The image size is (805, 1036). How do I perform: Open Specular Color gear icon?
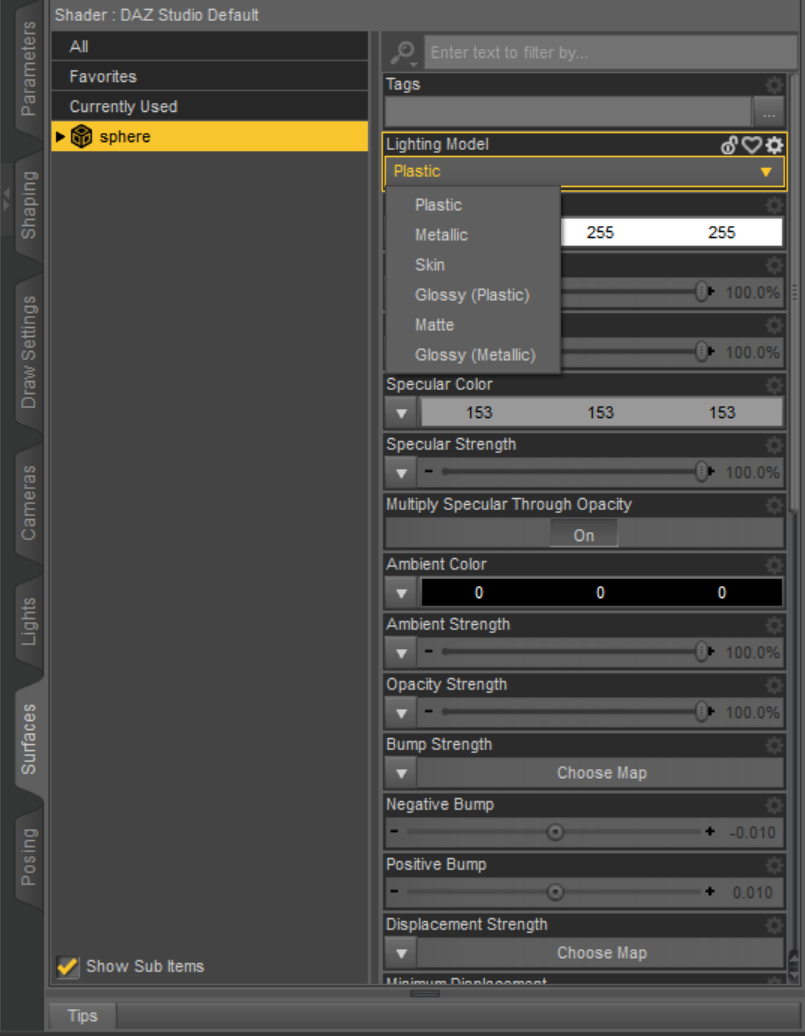(774, 385)
